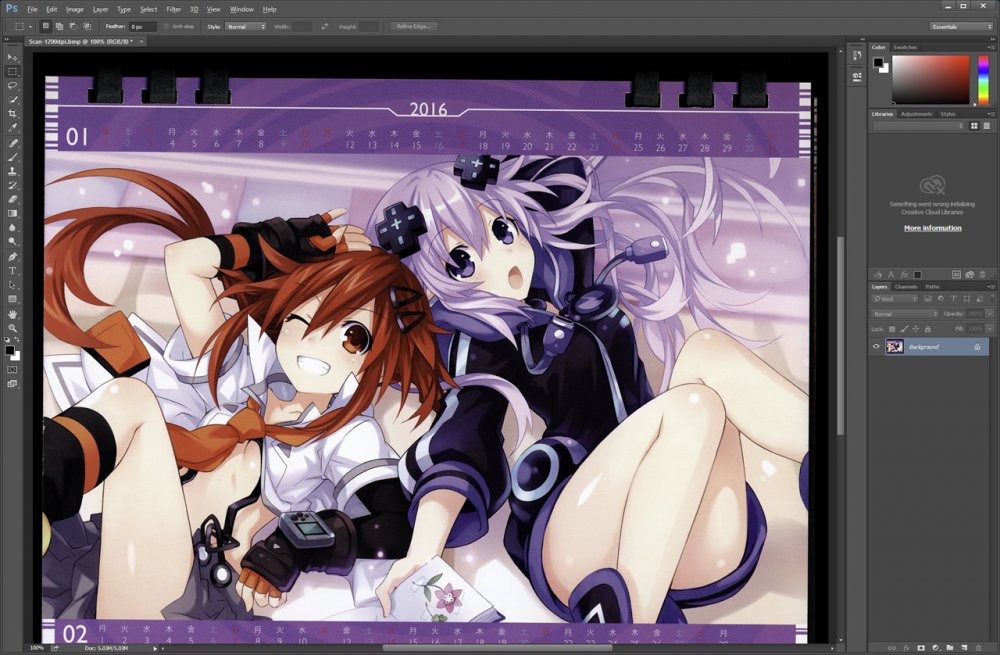
Task: Select the Healing Brush tool
Action: [x=12, y=144]
